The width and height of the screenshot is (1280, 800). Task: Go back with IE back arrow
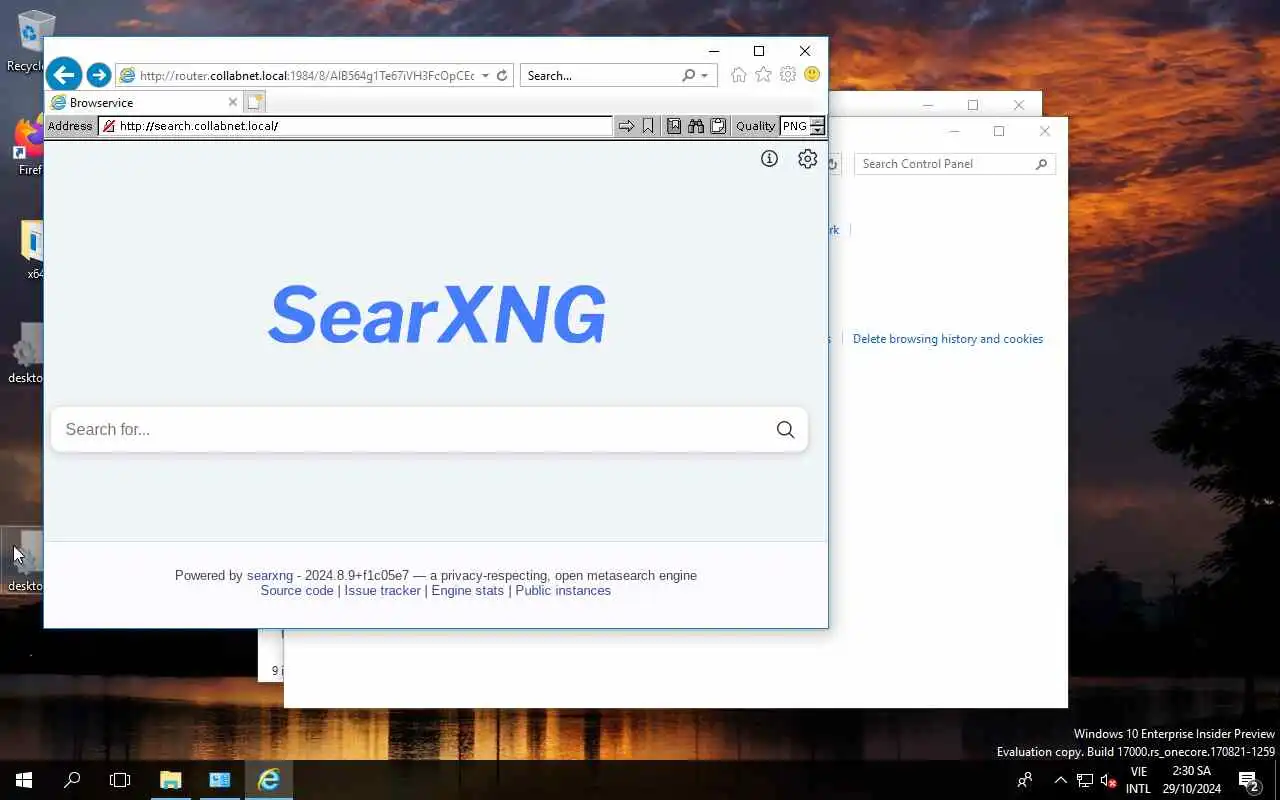[64, 74]
